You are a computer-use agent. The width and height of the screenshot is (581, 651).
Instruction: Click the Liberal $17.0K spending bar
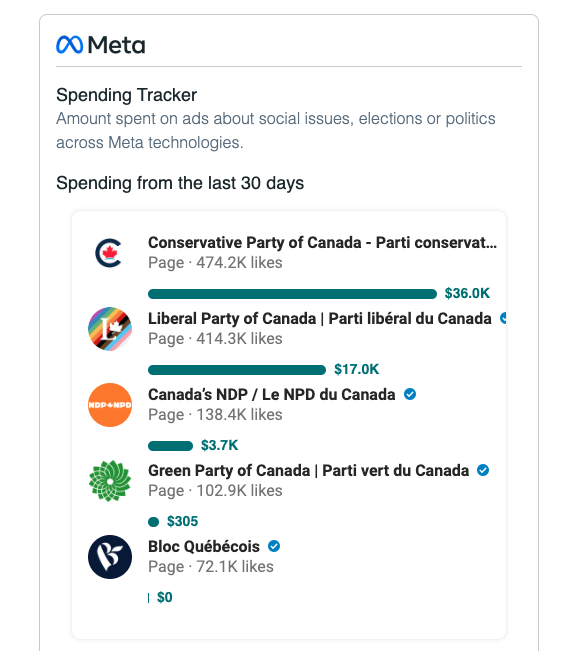point(237,370)
